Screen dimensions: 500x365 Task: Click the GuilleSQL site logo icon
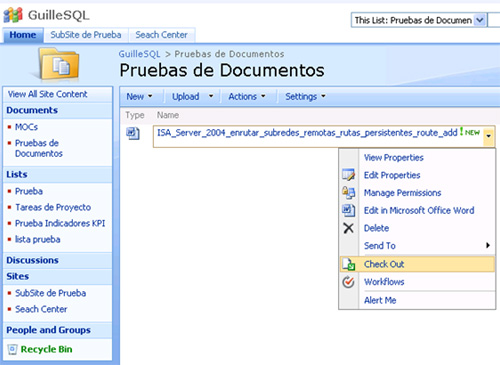click(x=13, y=15)
